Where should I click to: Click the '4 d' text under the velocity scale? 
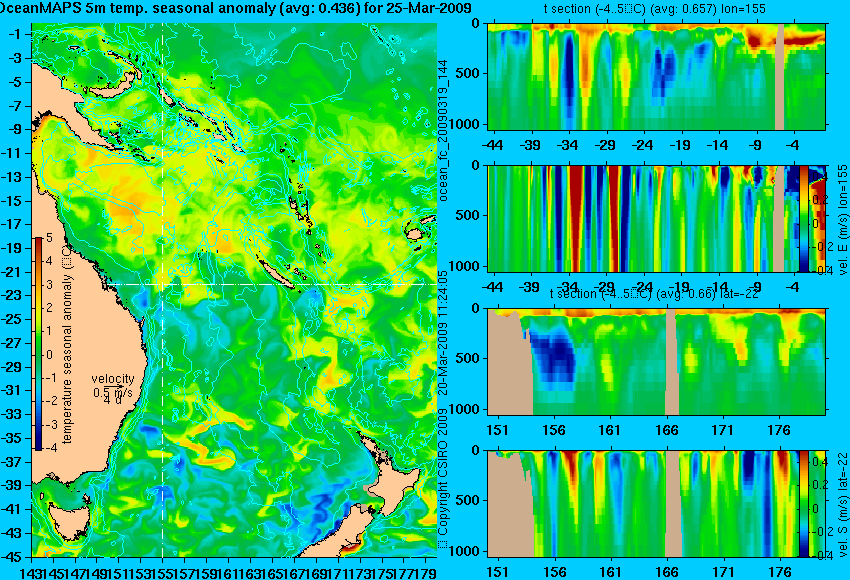tap(113, 400)
